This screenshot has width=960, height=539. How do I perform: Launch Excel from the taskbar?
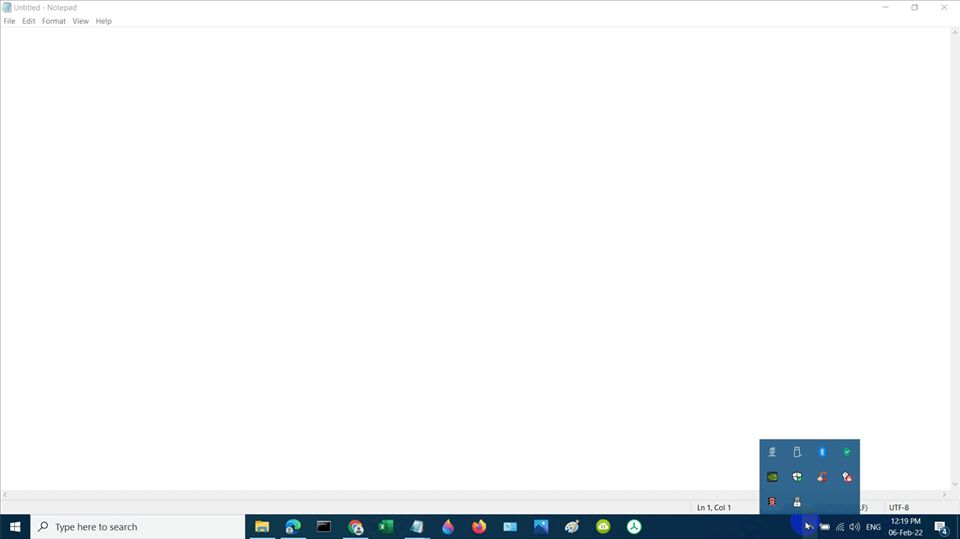[x=386, y=526]
